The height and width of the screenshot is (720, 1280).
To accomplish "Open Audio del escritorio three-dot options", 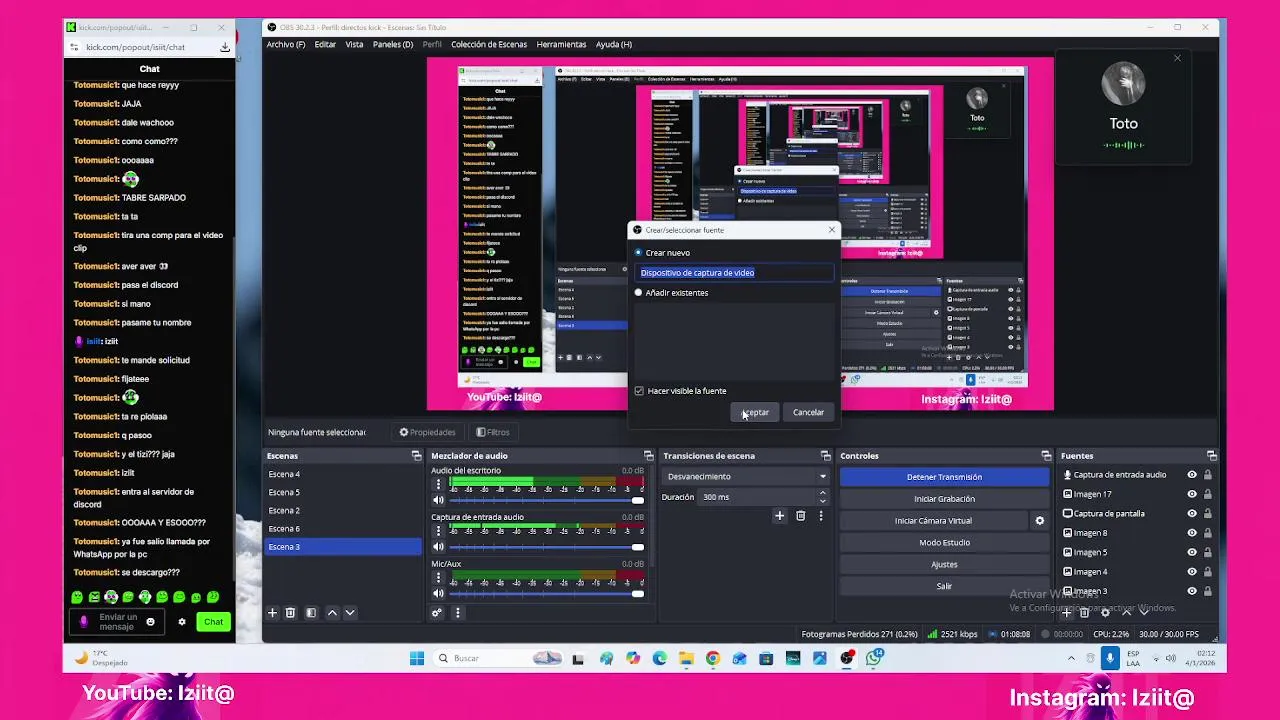I will pos(438,484).
